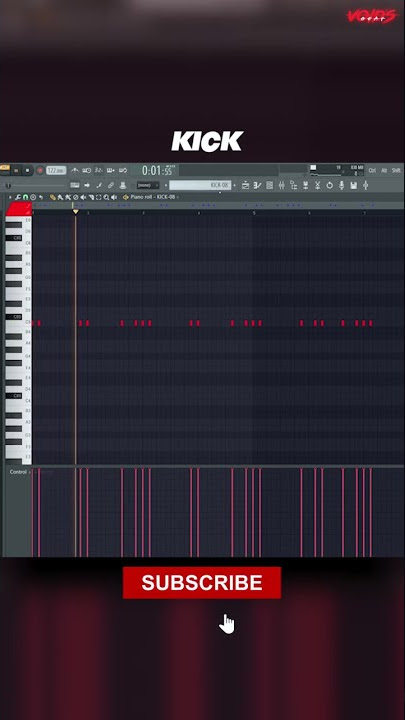Open the piano roll menu arrow
This screenshot has width=405, height=720.
(10, 197)
